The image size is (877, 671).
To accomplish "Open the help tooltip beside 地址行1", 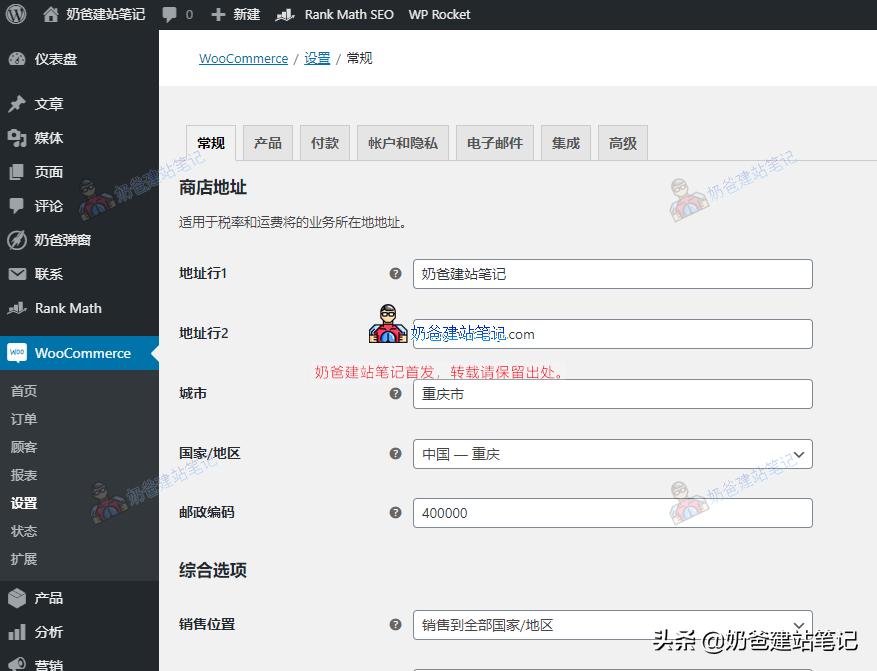I will [396, 273].
